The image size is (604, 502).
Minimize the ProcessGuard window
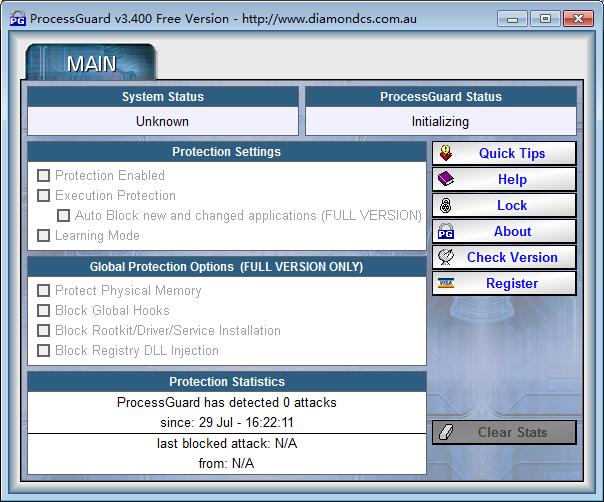pos(512,18)
